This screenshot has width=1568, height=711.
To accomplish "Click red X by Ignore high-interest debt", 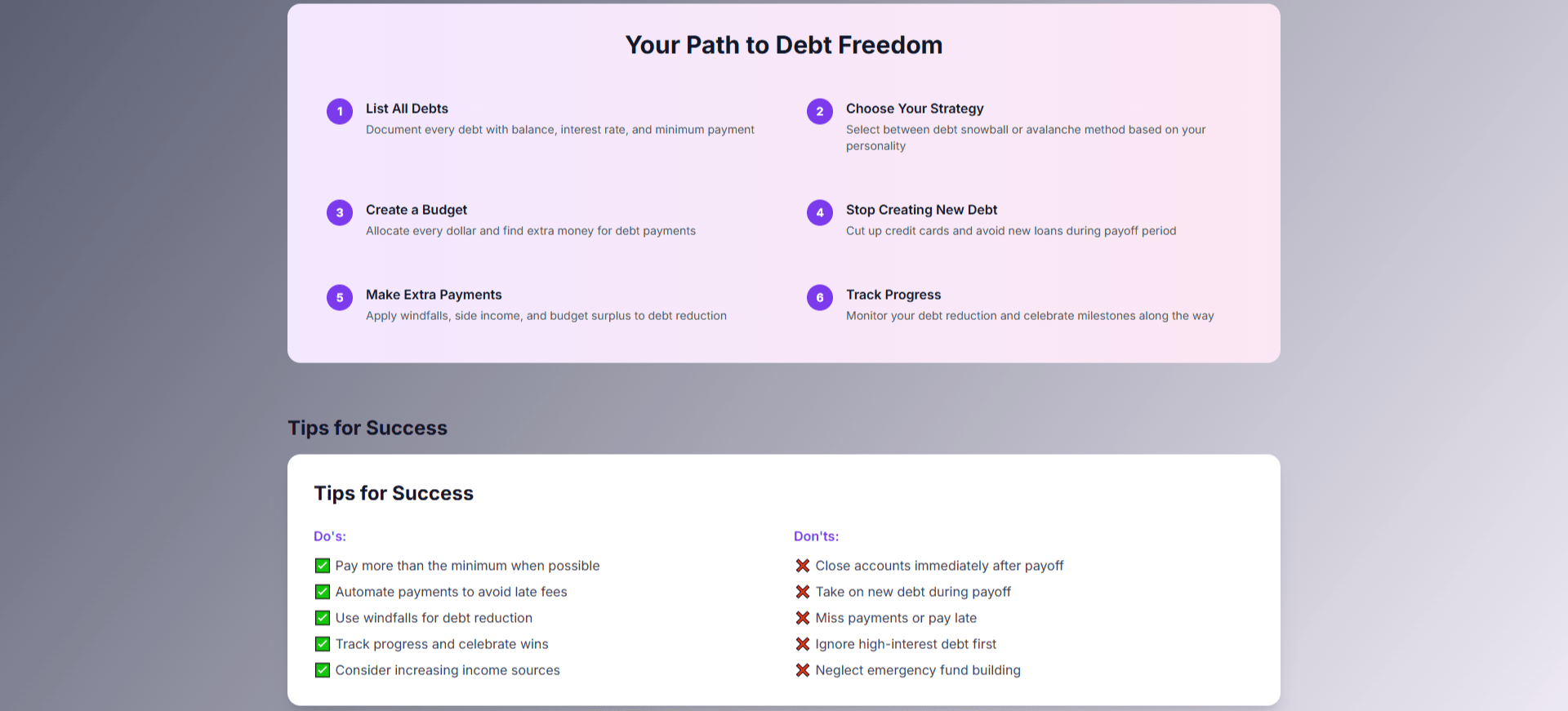I will pyautogui.click(x=803, y=644).
